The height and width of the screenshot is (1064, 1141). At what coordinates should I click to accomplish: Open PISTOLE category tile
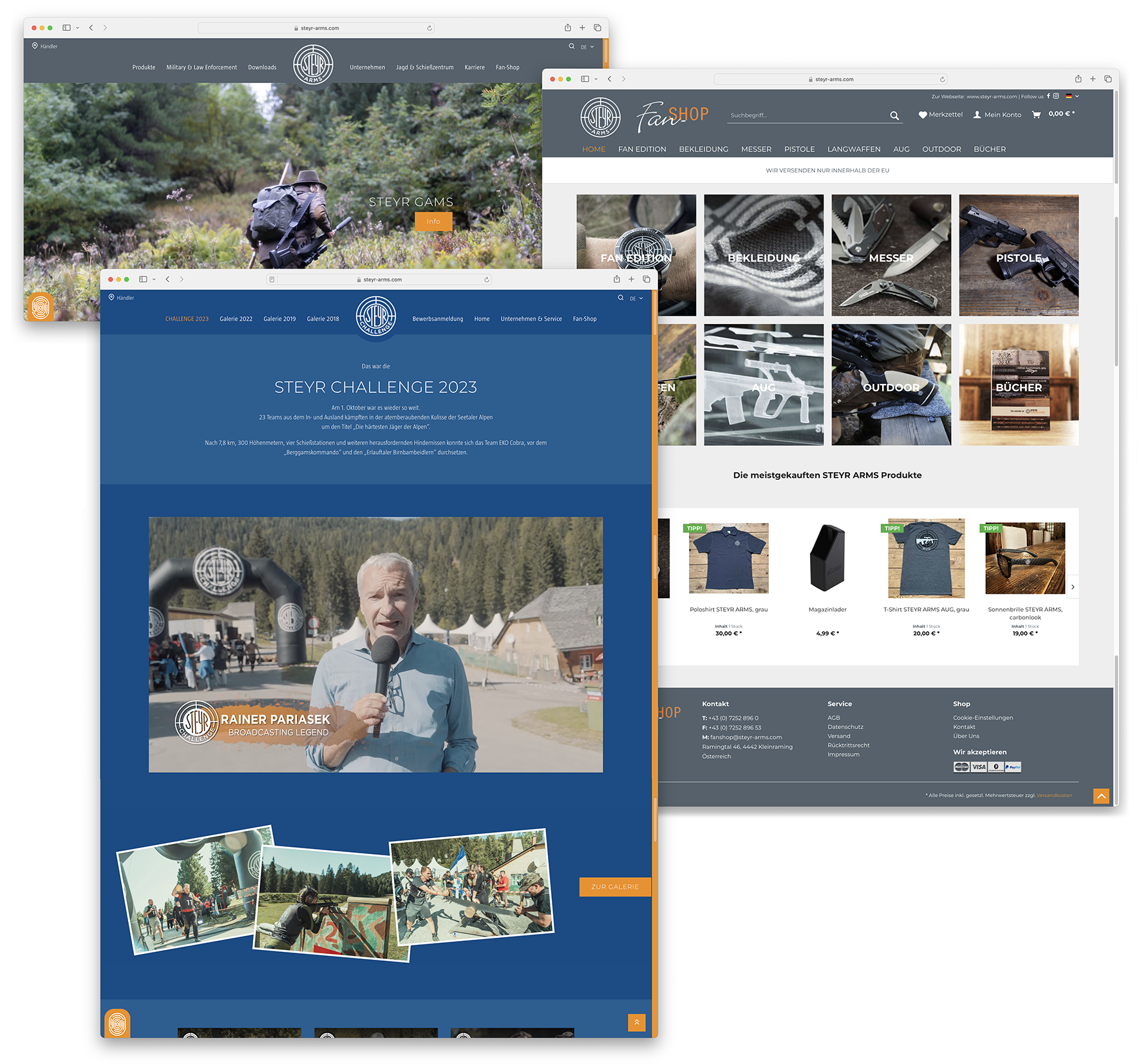(x=1019, y=255)
